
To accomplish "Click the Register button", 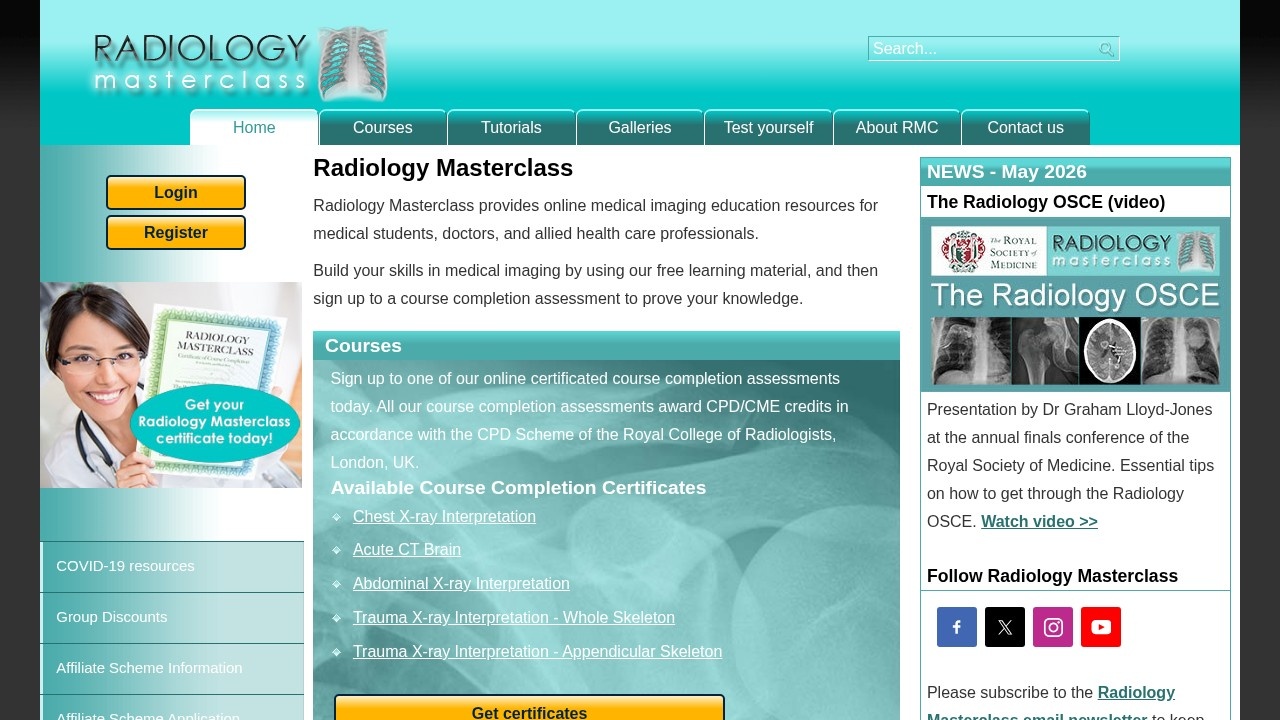I will pos(176,233).
